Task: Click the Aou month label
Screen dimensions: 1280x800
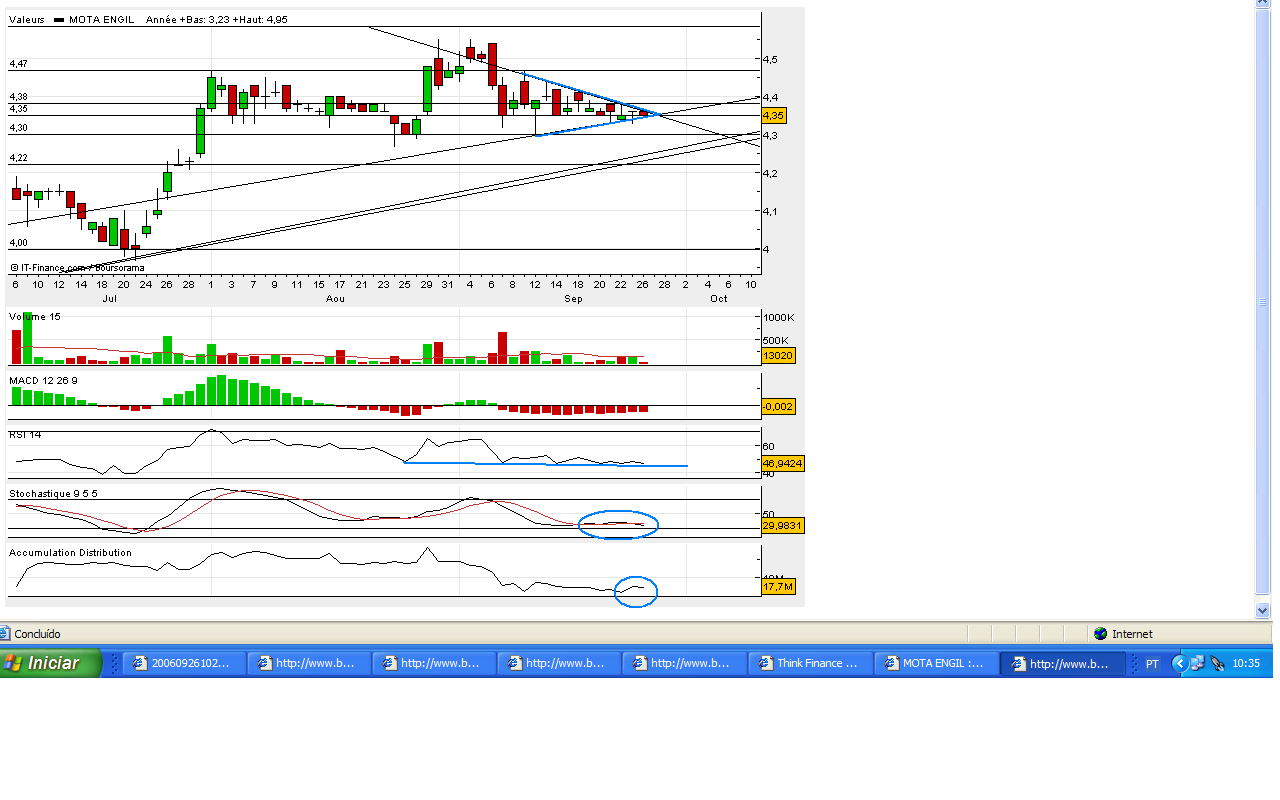Action: (x=335, y=298)
